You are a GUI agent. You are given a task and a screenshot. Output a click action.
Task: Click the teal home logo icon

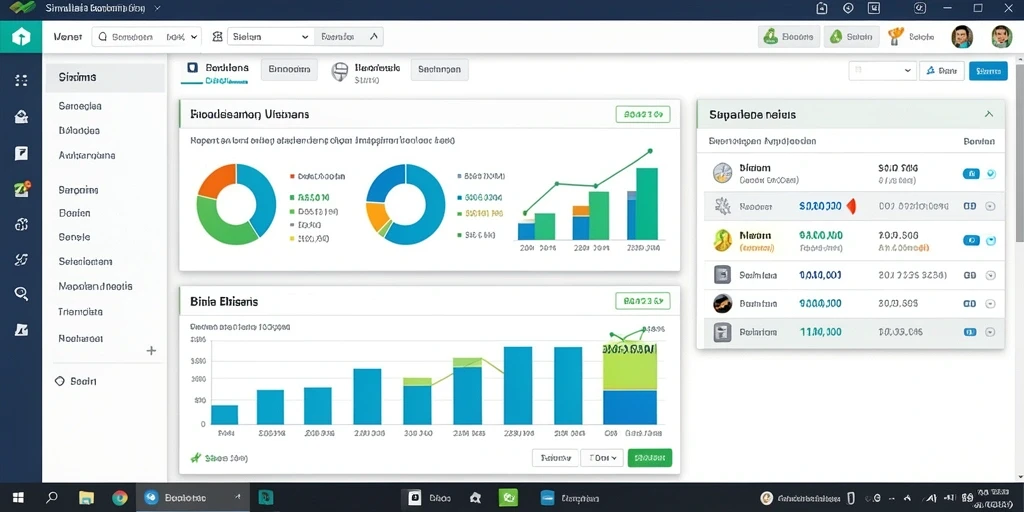click(21, 37)
